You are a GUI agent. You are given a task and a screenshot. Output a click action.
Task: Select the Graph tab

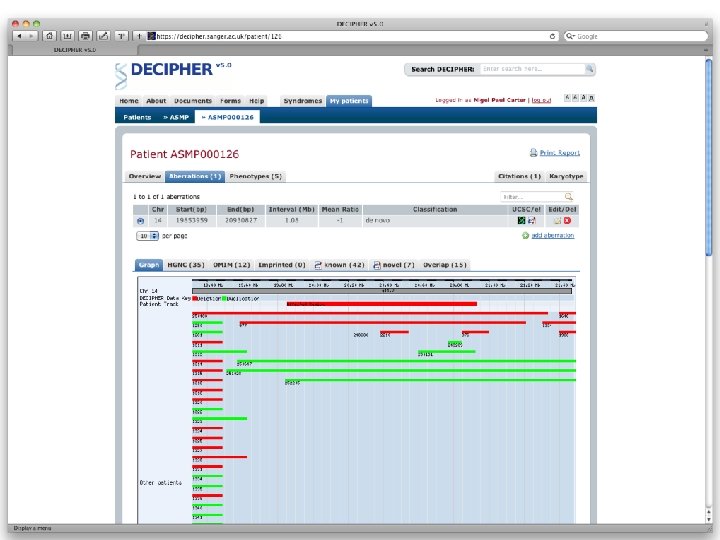pos(149,265)
